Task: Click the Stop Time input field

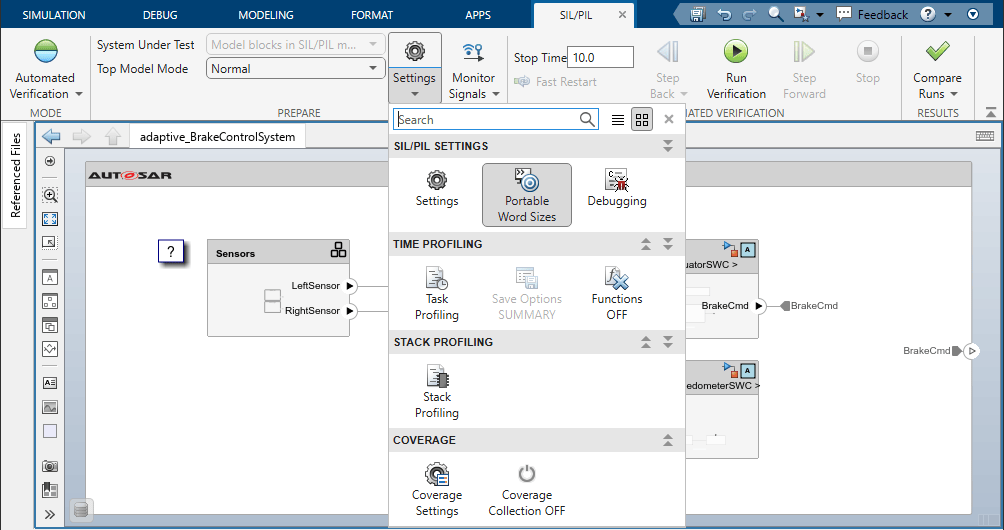Action: (601, 57)
